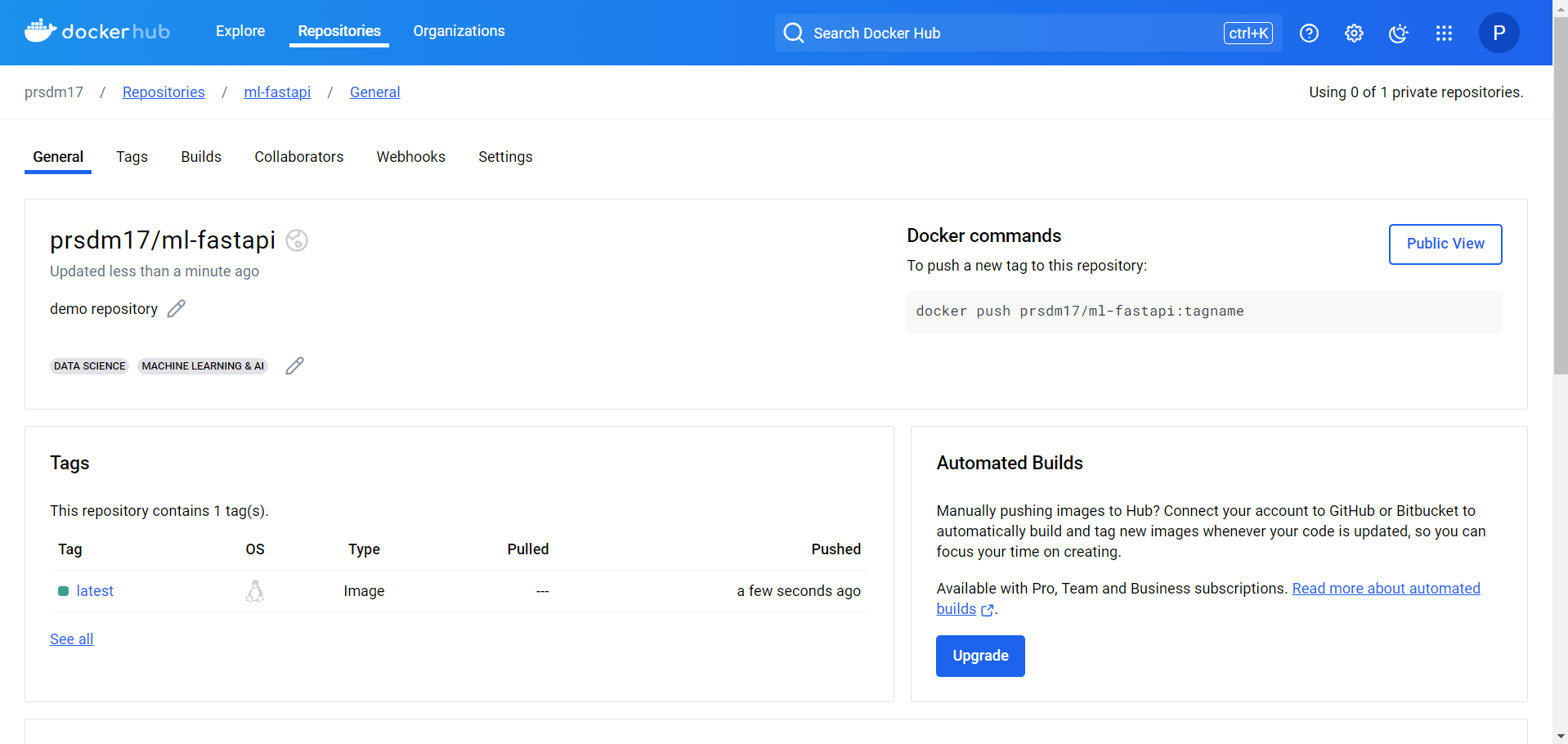Click the page vertical scrollbar thumb
This screenshot has width=1568, height=744.
coord(1561,196)
